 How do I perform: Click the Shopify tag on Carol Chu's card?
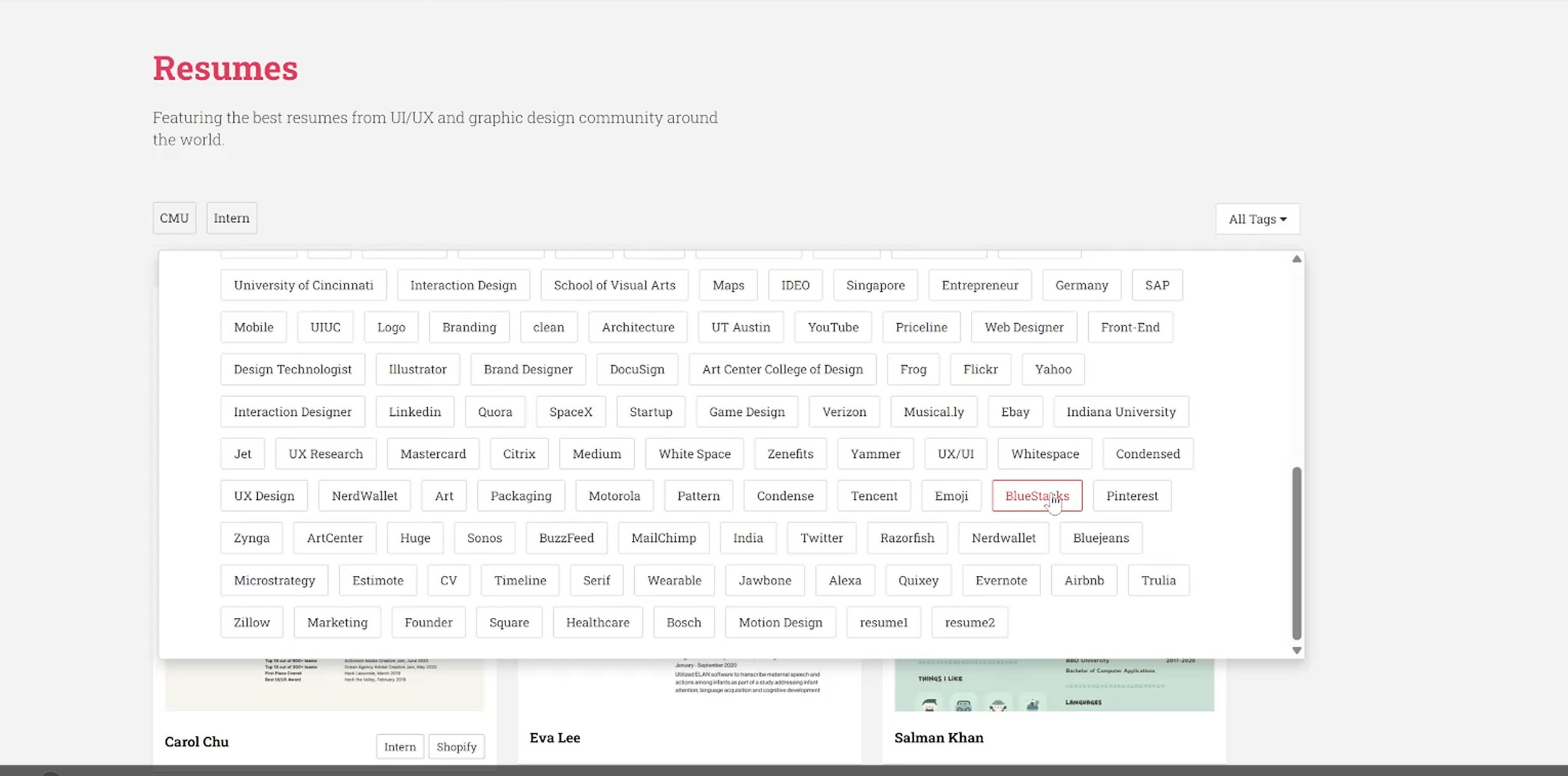coord(456,747)
